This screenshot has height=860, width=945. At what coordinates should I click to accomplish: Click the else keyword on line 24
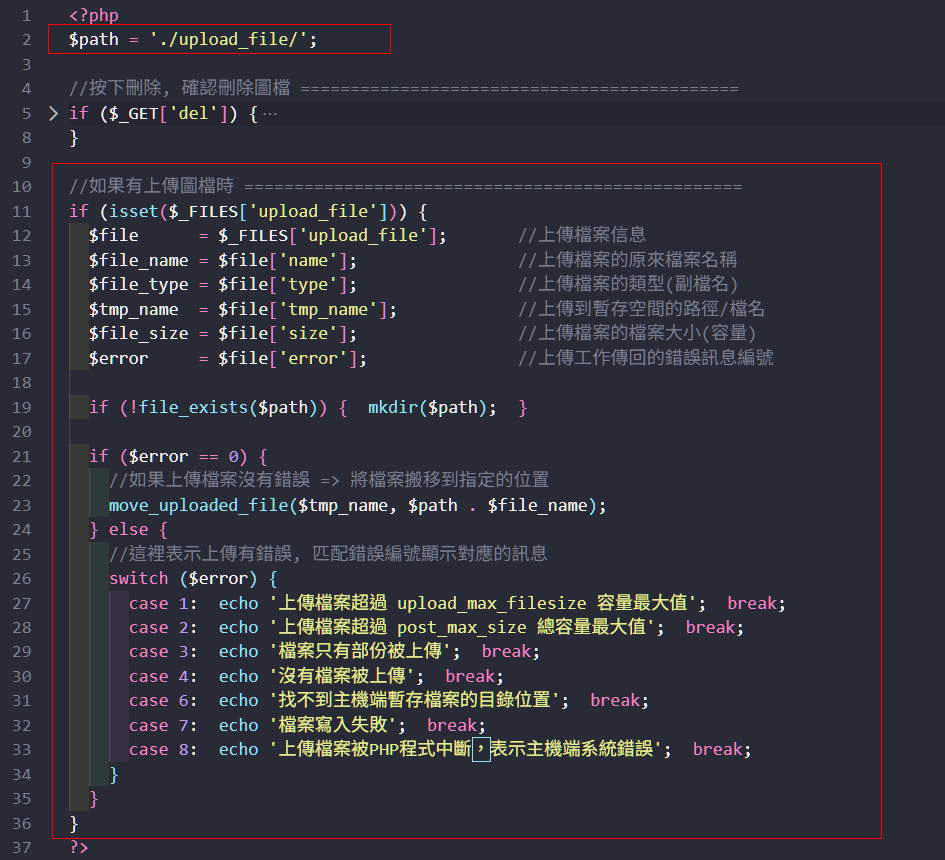(x=128, y=530)
